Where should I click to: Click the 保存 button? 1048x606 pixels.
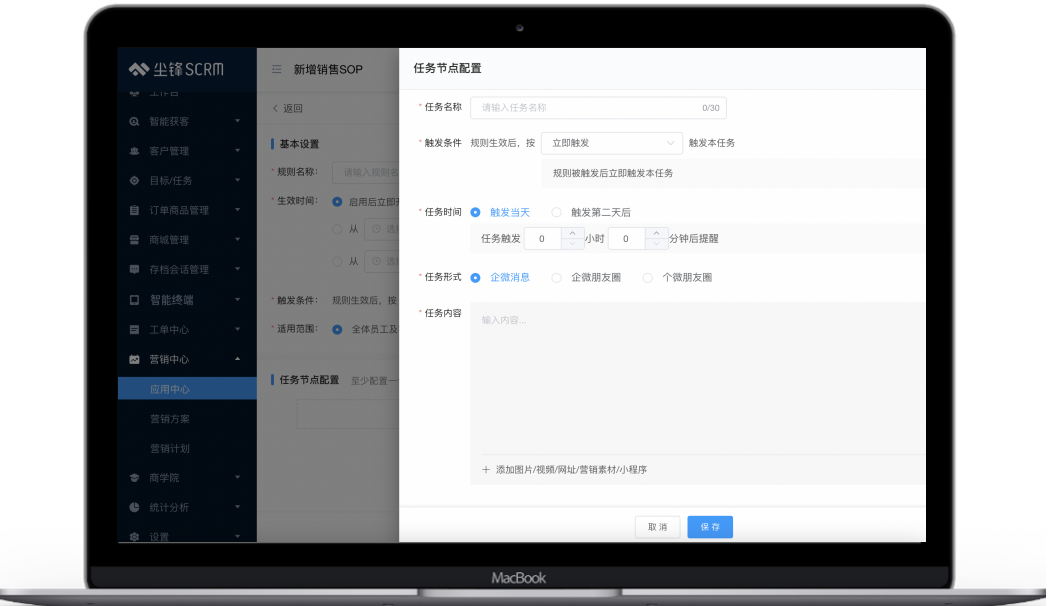(x=710, y=527)
